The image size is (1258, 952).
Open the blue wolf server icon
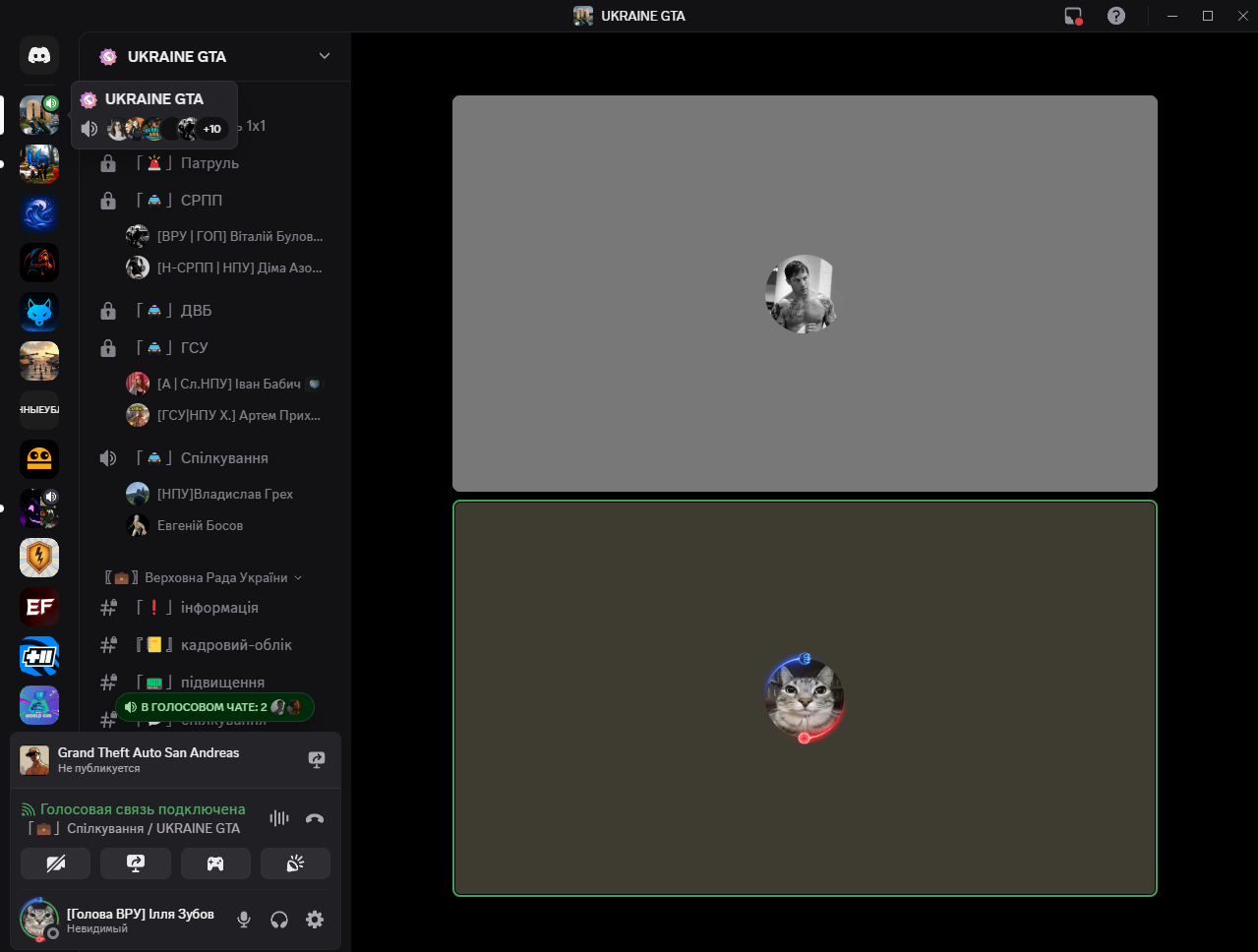[39, 312]
